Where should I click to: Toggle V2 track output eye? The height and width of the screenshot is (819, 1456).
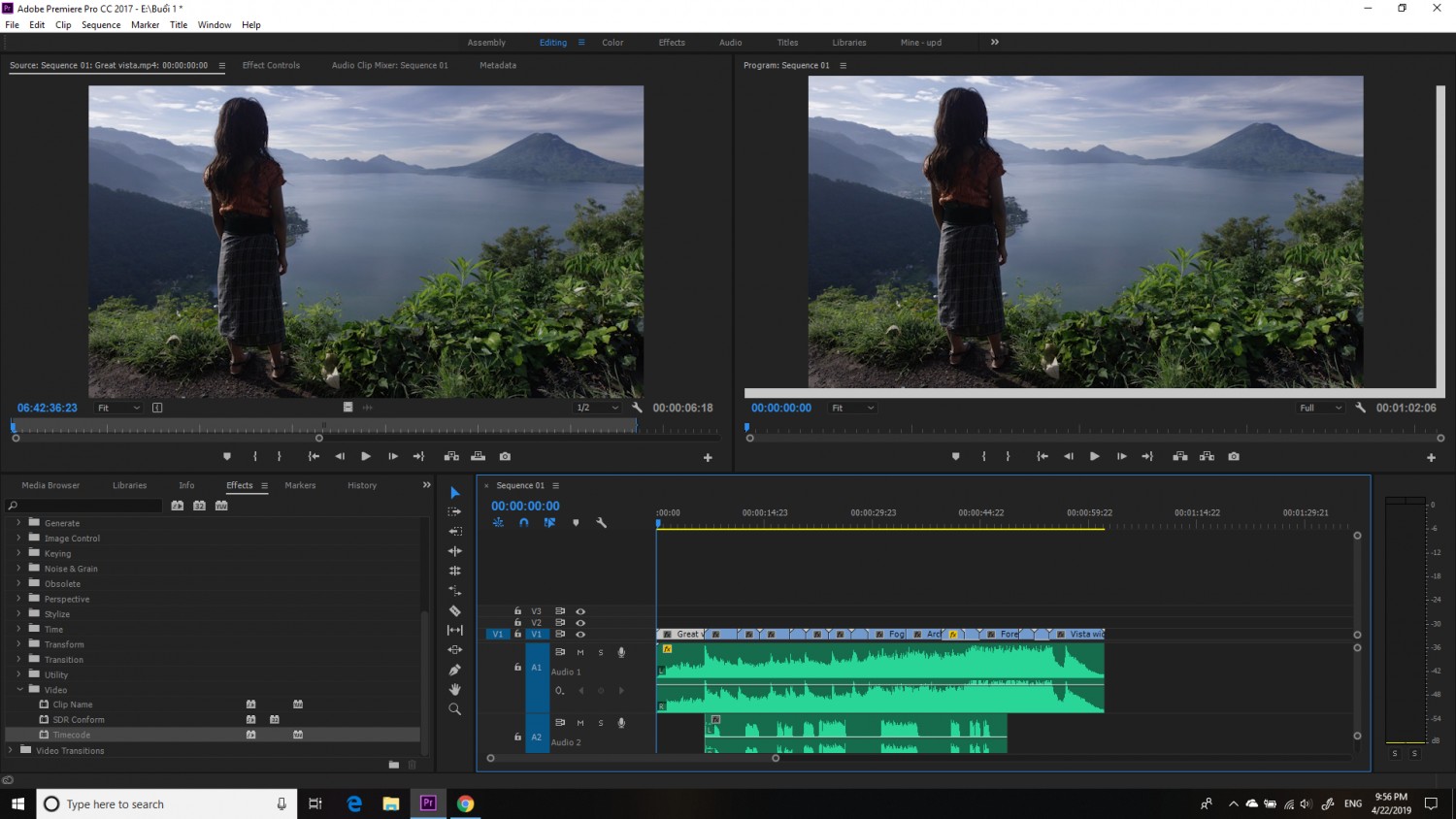580,623
